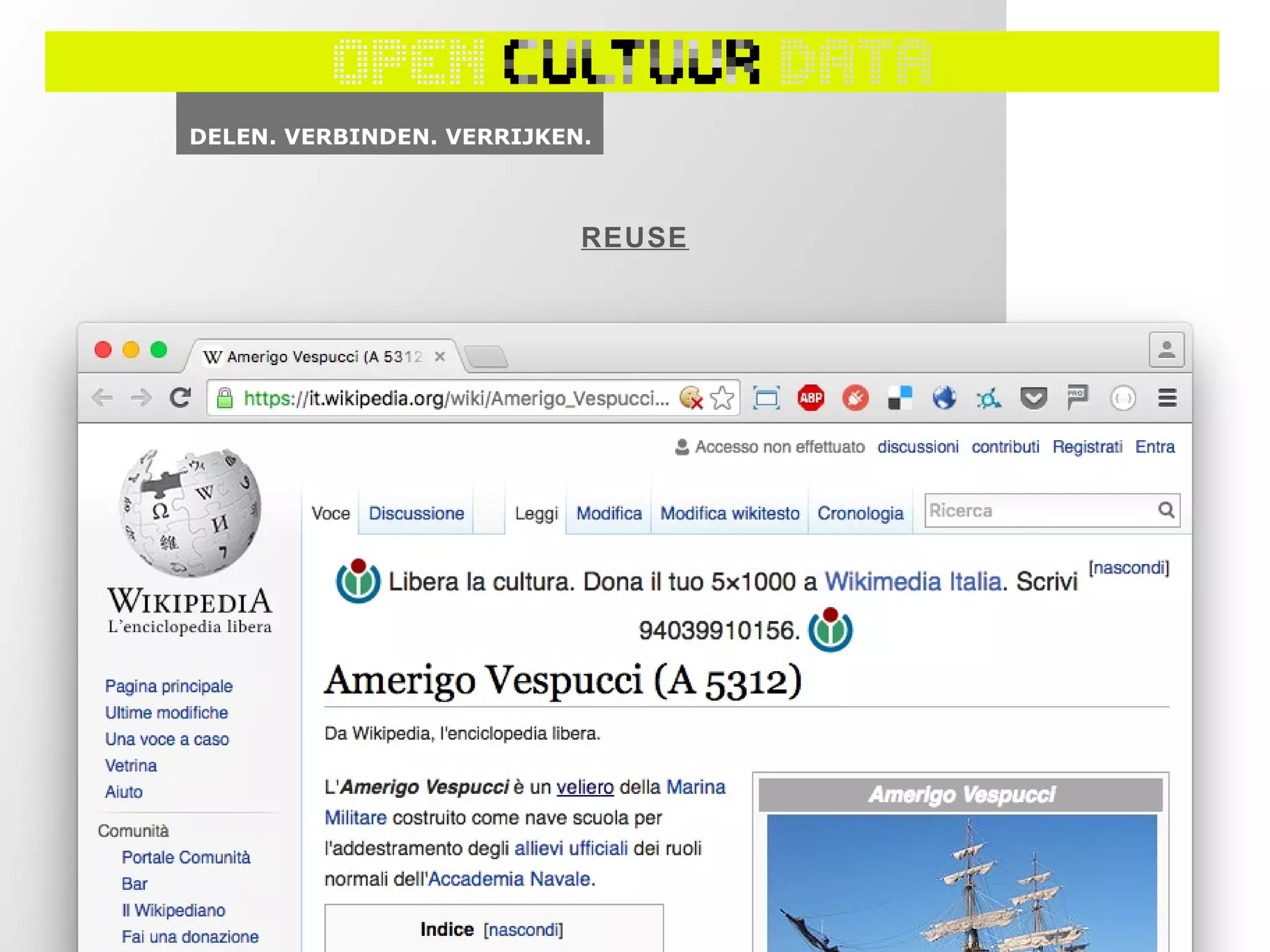Switch to the Discussione tab
This screenshot has width=1270, height=952.
tap(416, 514)
